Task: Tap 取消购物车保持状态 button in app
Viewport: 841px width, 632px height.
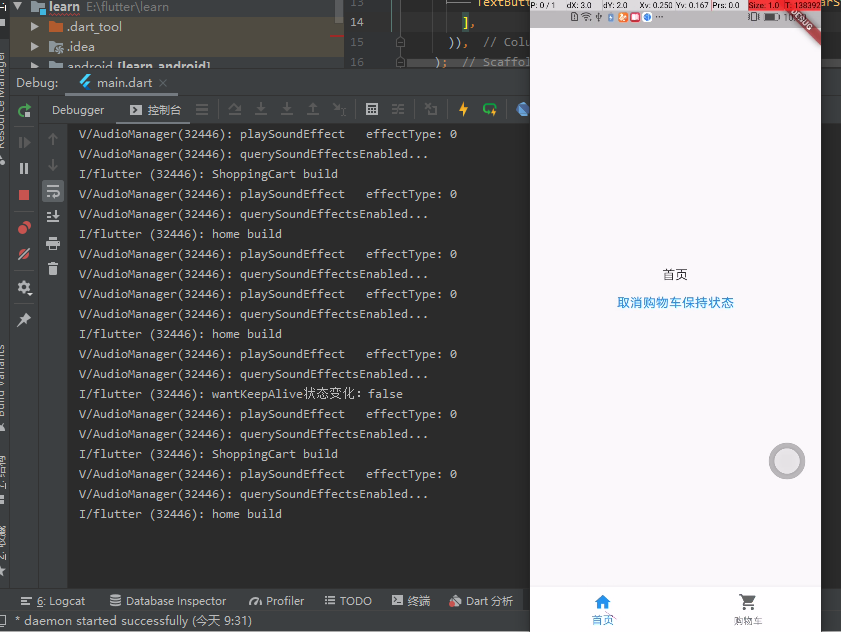Action: (x=675, y=303)
